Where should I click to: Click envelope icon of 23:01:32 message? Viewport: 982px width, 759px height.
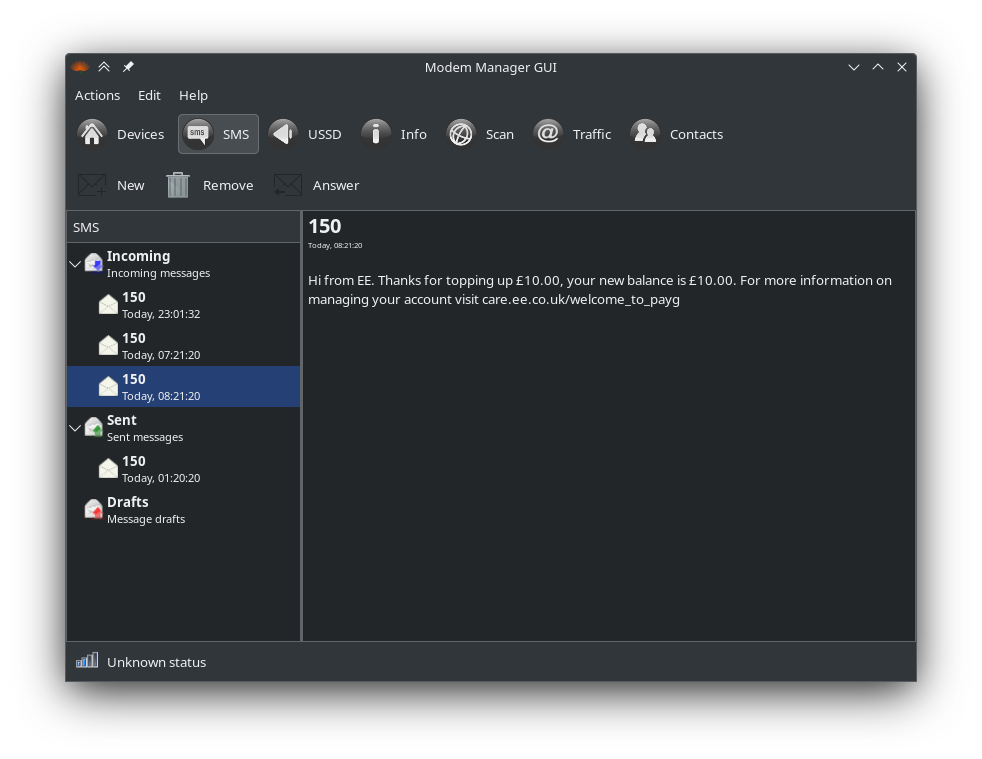pos(108,304)
